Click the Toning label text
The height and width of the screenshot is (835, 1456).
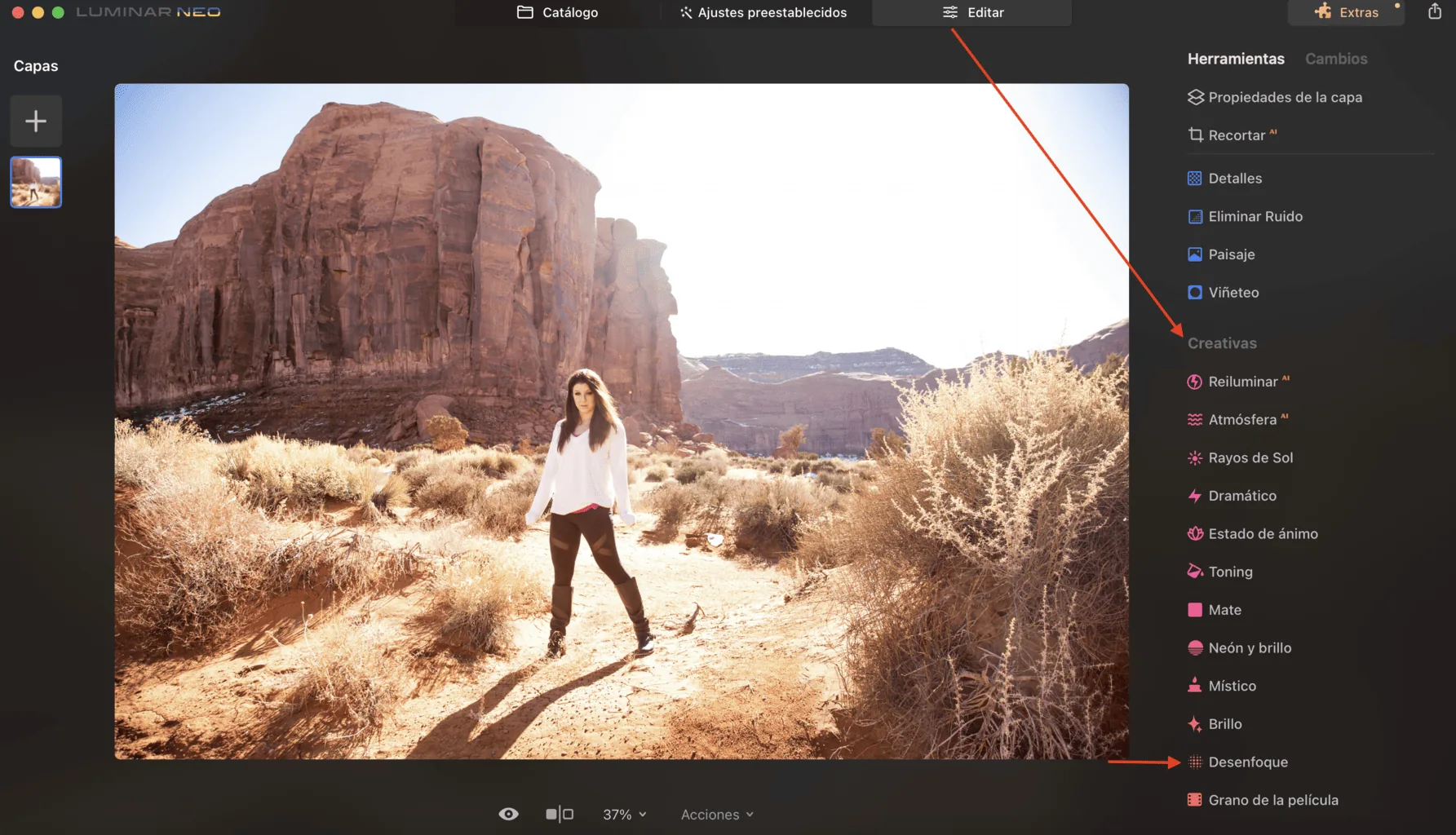1230,572
